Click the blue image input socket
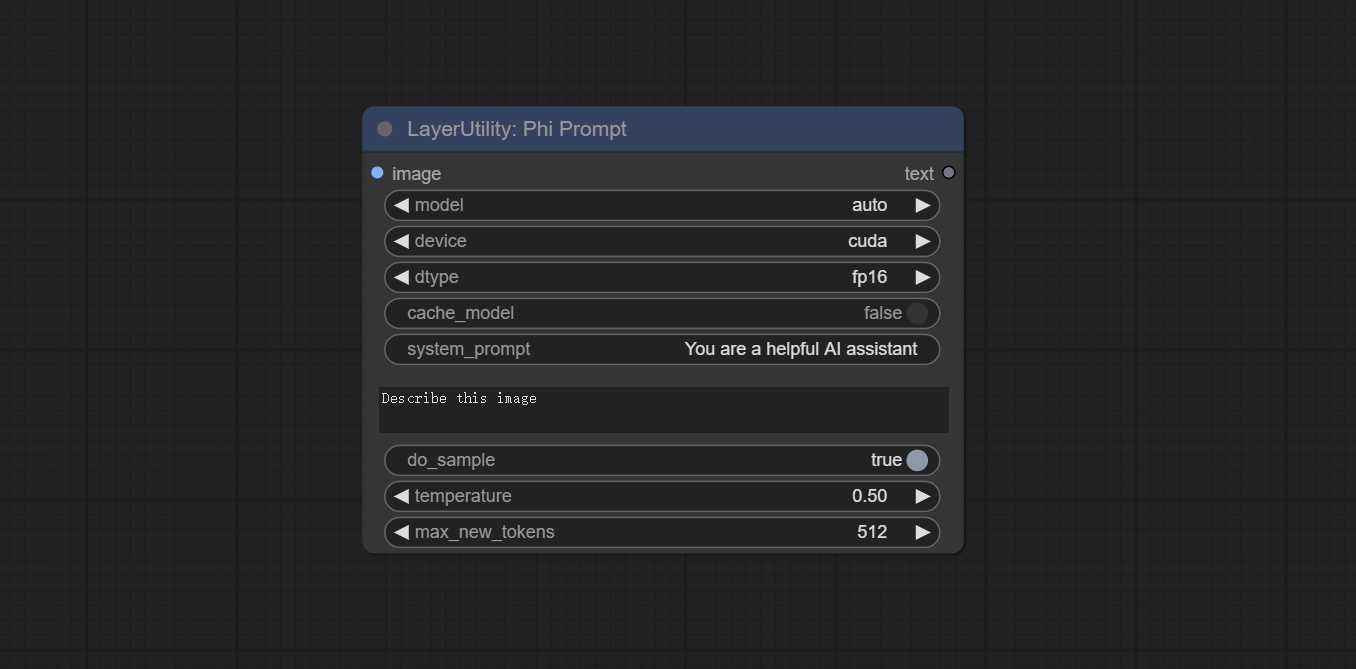 point(377,173)
